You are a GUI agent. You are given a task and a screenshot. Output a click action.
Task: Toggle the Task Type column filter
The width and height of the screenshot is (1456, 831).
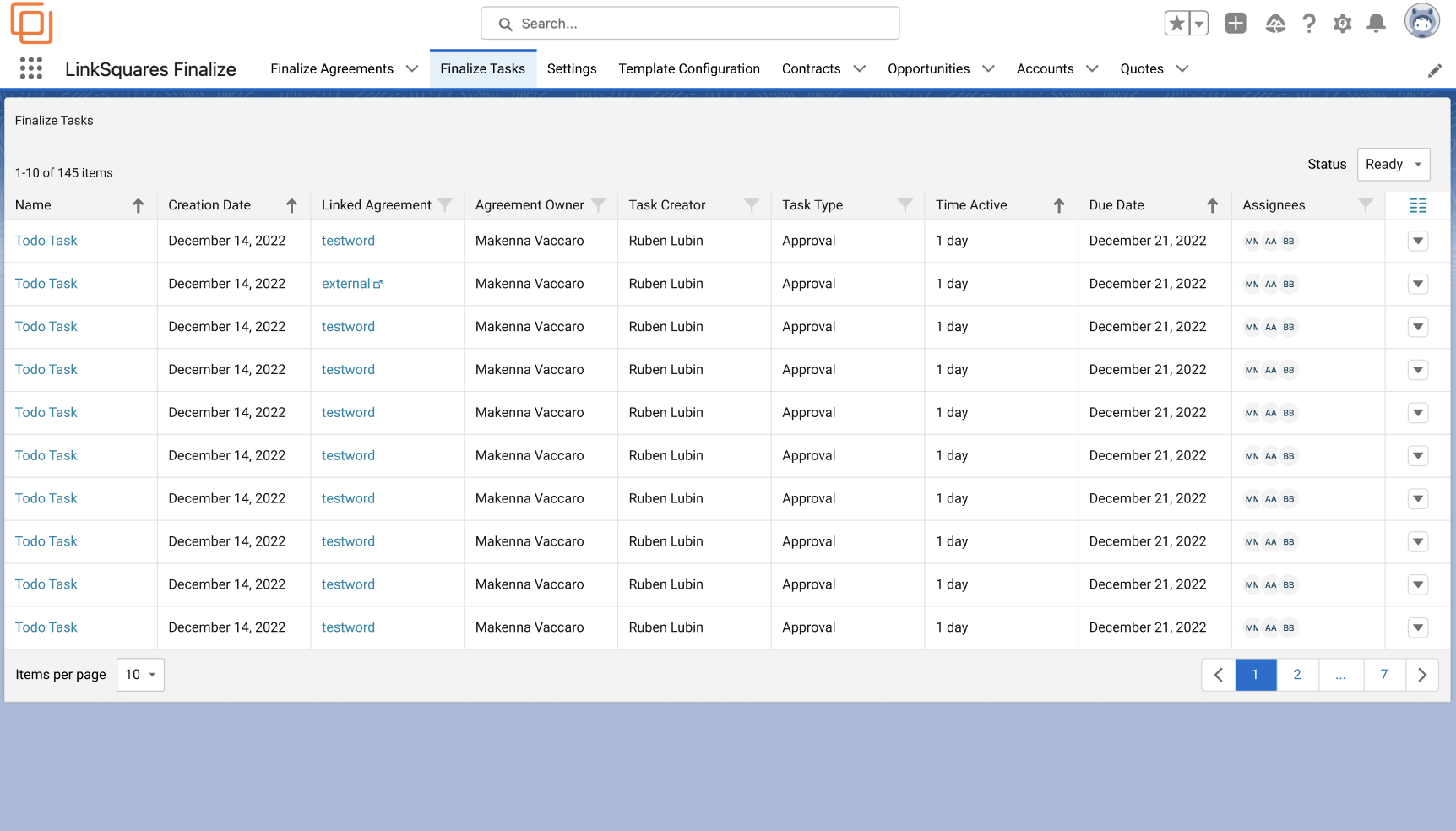click(905, 205)
